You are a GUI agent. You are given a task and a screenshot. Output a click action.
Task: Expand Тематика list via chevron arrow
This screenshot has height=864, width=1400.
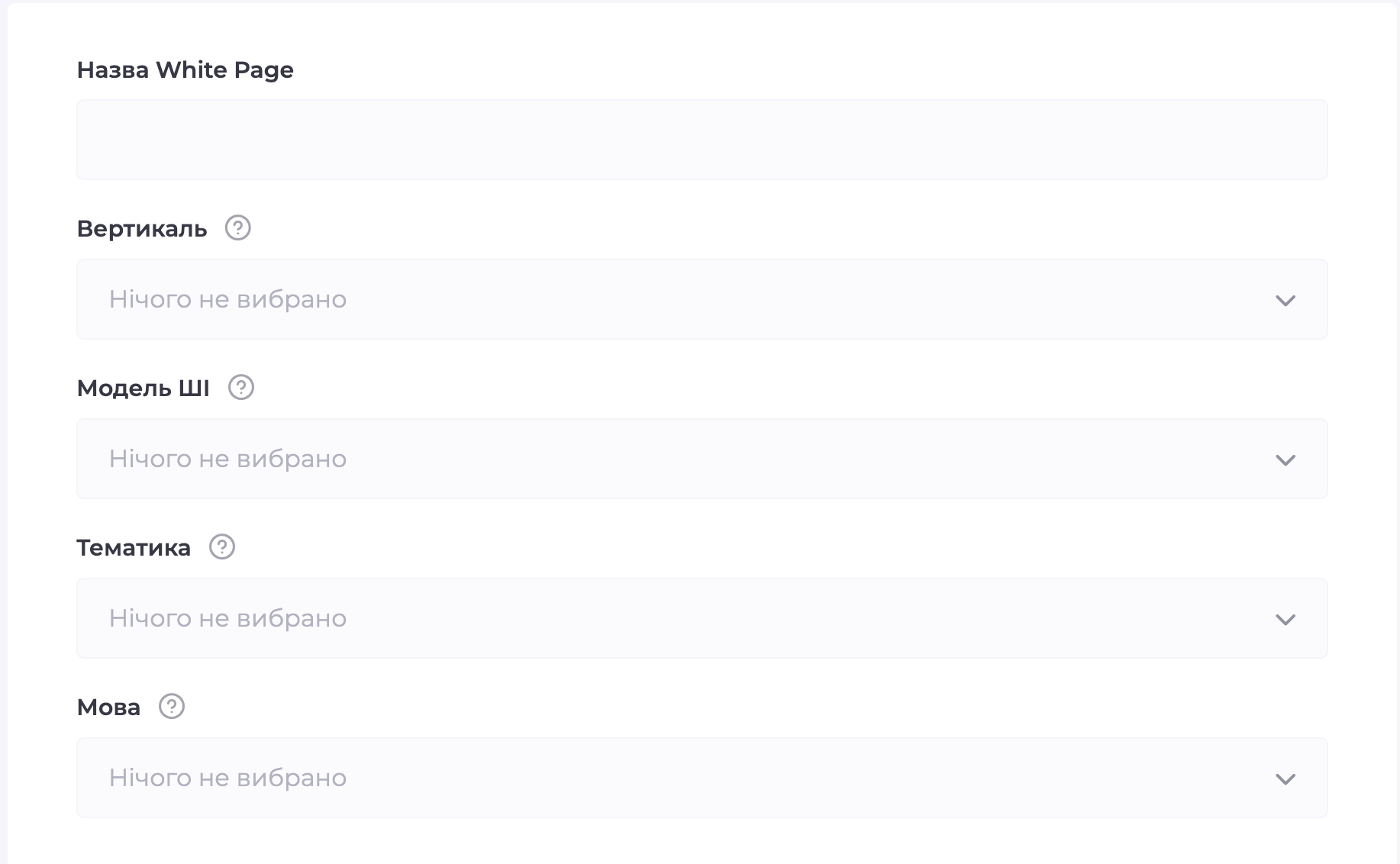coord(1285,619)
